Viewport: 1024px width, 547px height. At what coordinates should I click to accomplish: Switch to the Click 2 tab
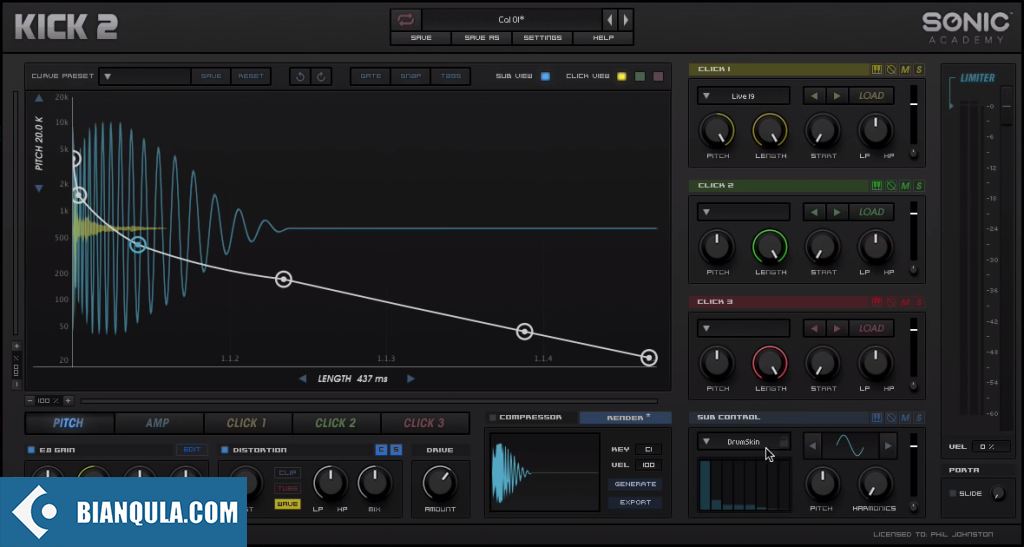click(336, 423)
